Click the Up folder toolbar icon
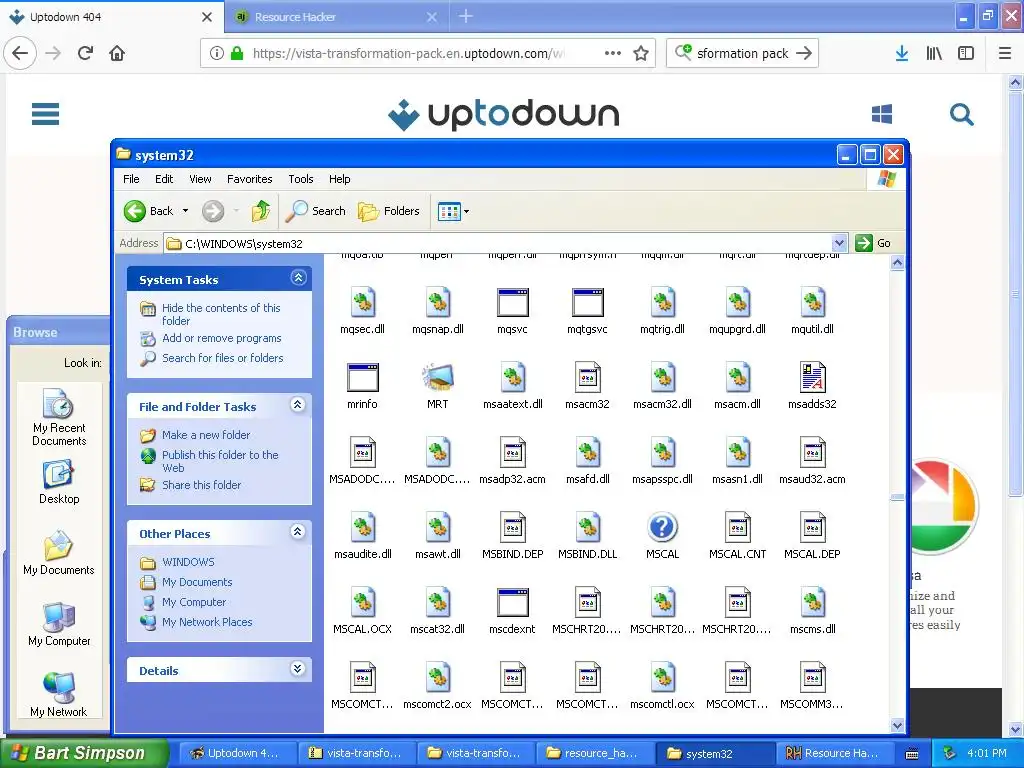 pos(261,211)
